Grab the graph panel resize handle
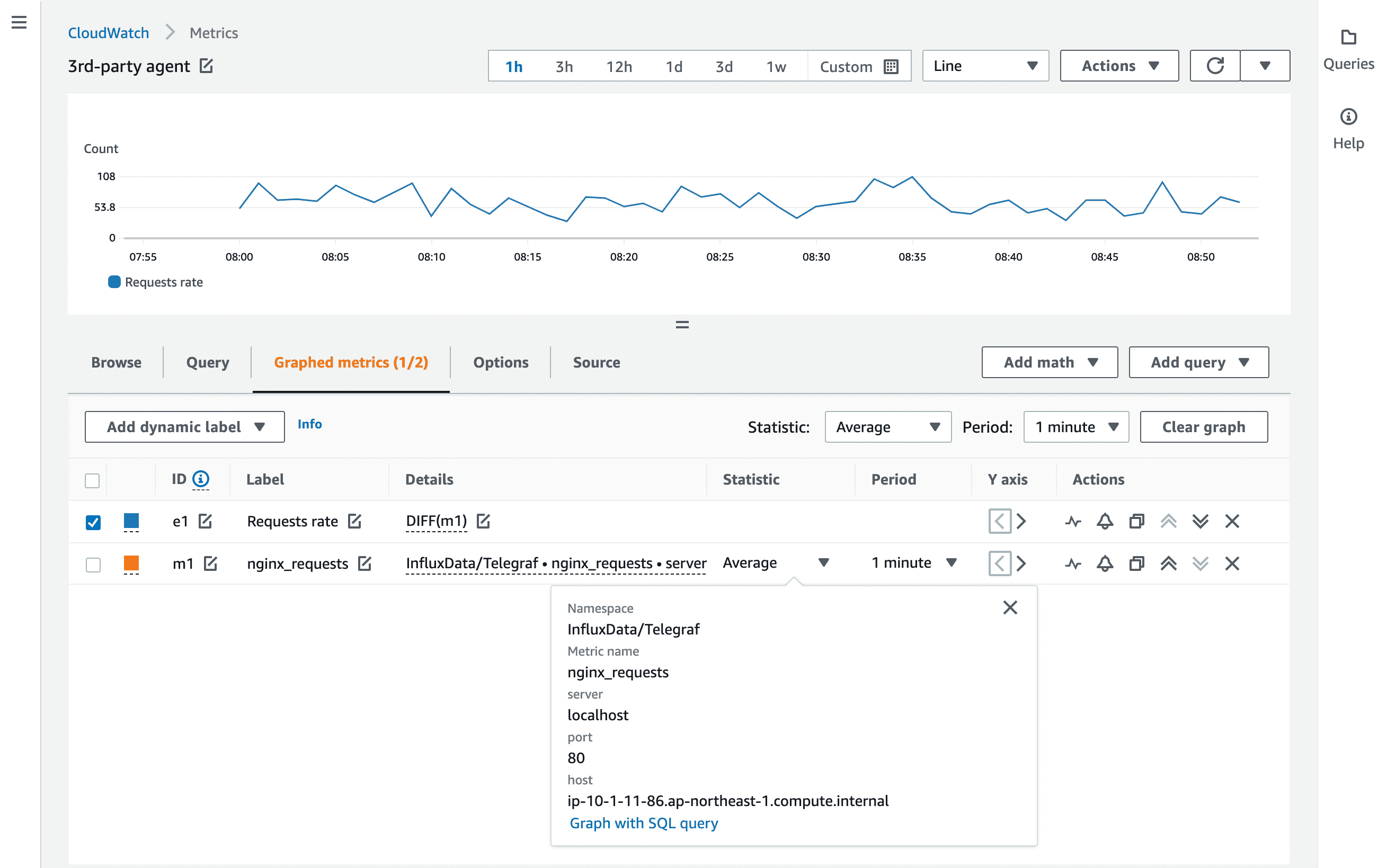 681,325
